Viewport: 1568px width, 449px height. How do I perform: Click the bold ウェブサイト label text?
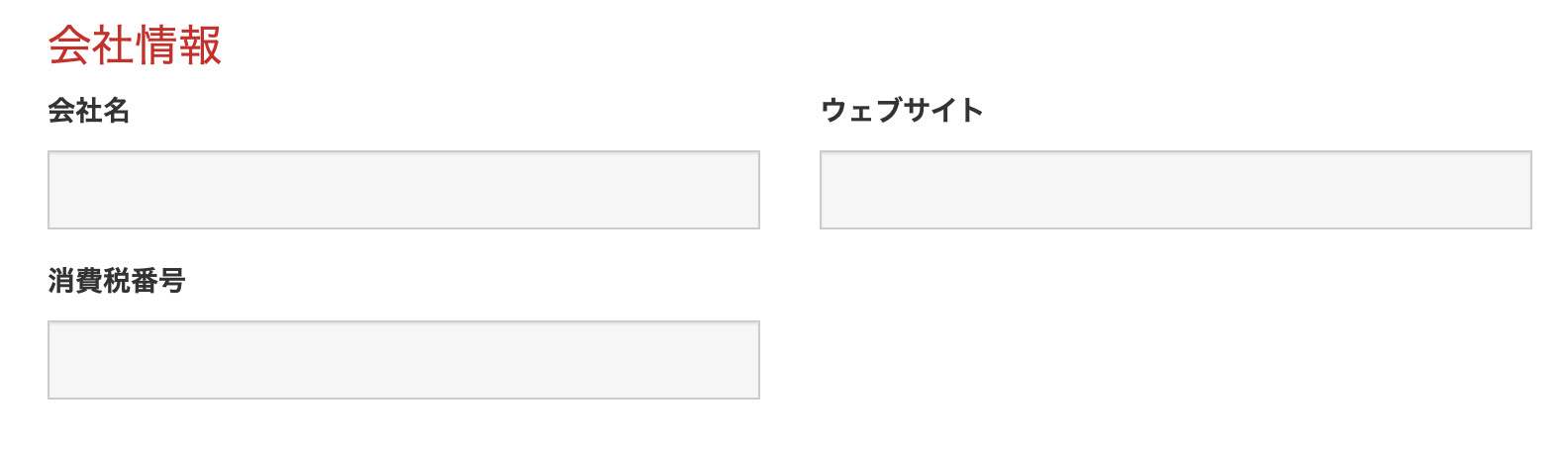(x=902, y=111)
